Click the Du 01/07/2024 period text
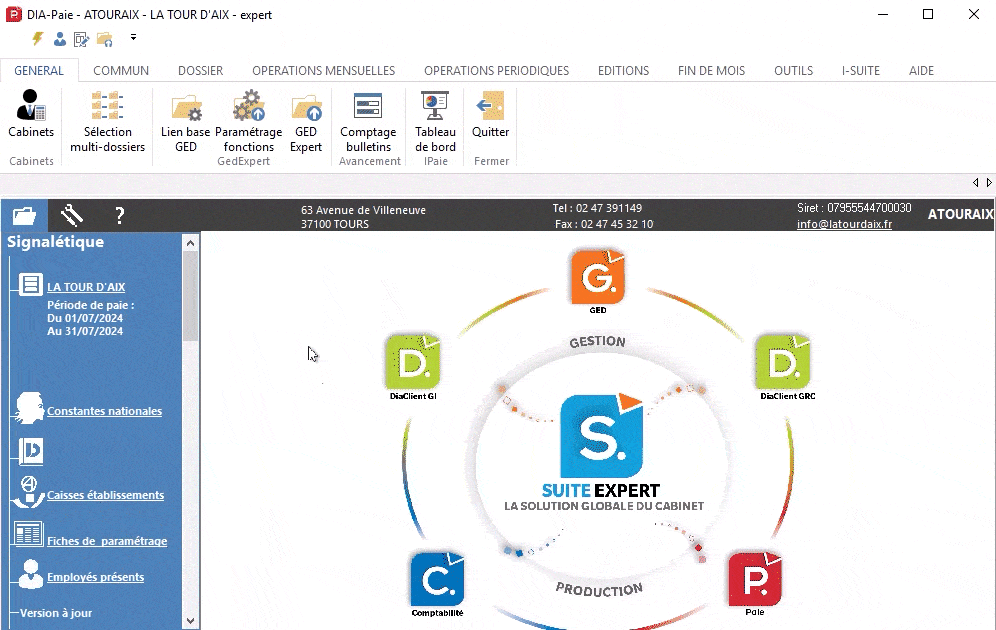996x630 pixels. click(x=85, y=318)
